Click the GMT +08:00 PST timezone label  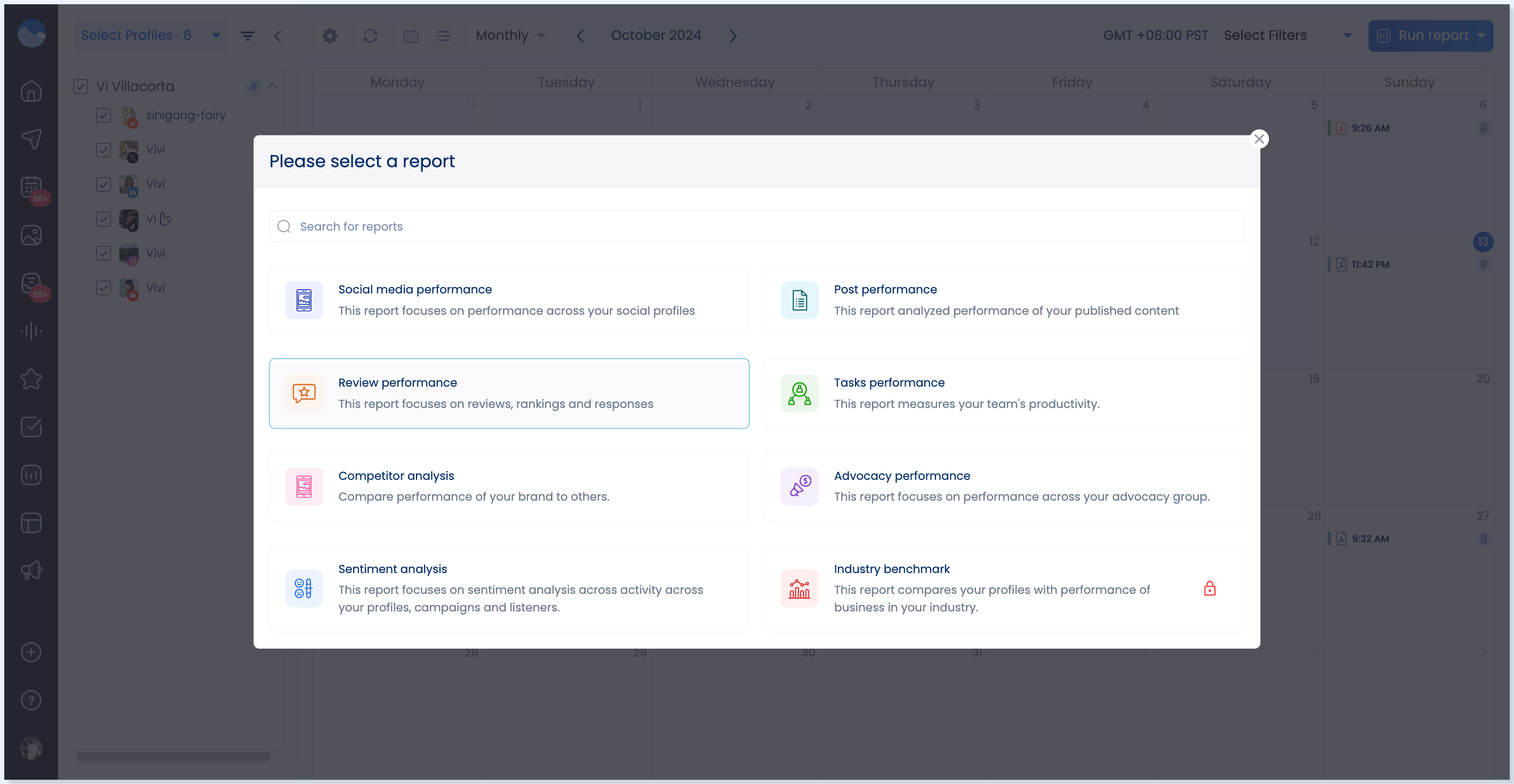(x=1155, y=35)
